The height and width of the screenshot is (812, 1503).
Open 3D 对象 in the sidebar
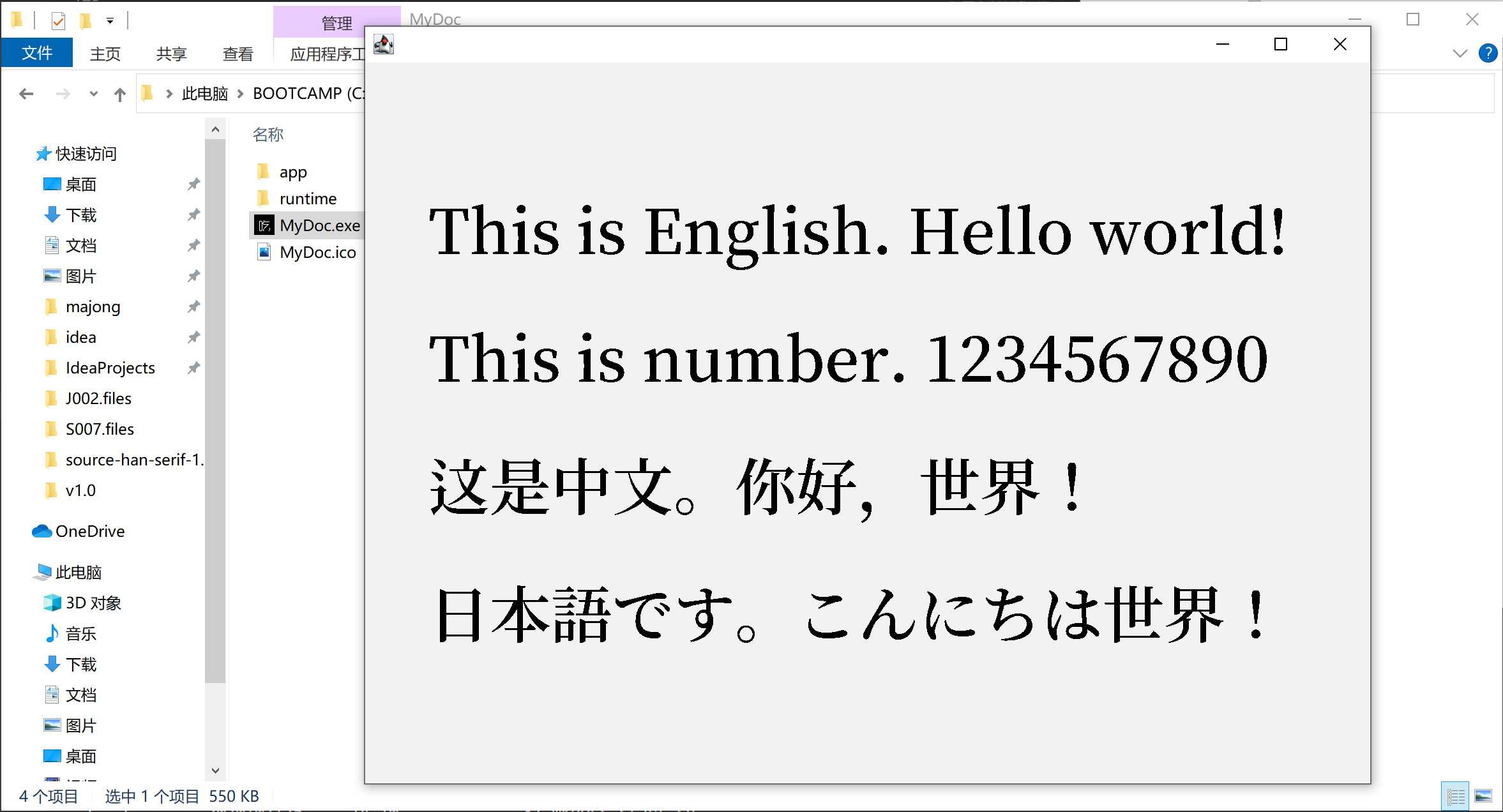click(93, 603)
